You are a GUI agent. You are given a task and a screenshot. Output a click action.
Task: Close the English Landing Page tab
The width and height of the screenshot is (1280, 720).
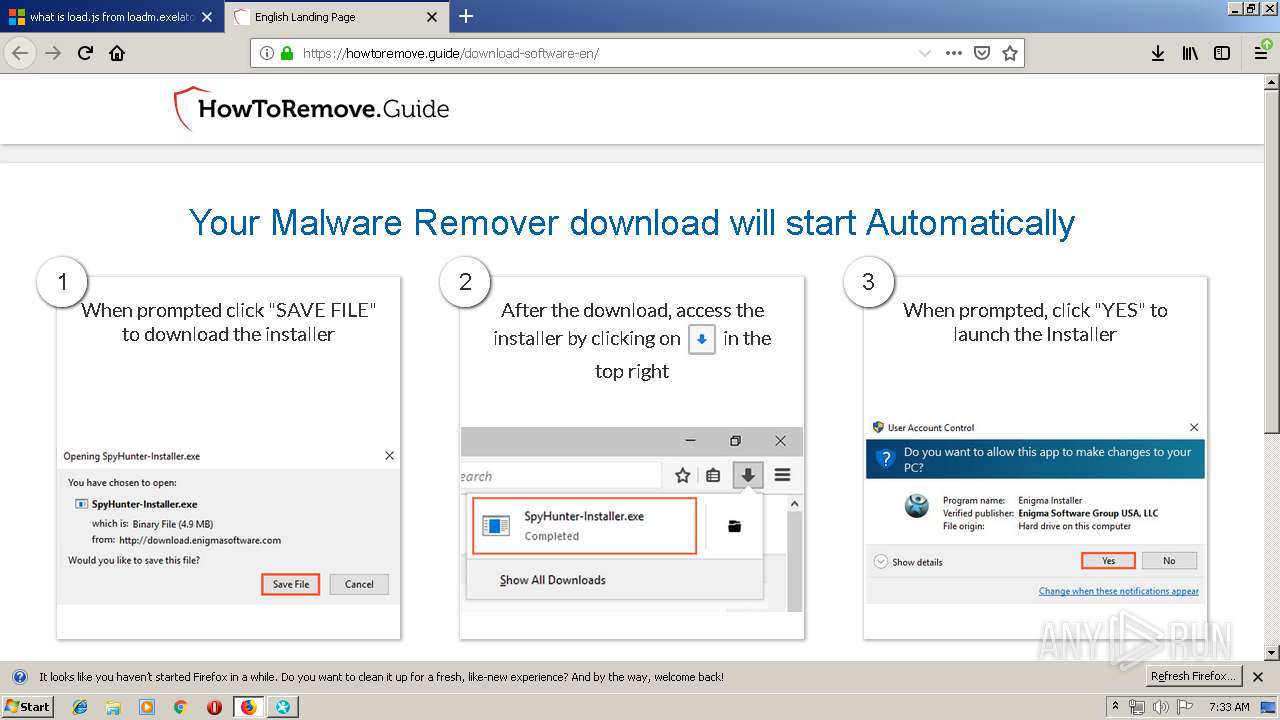[x=432, y=17]
